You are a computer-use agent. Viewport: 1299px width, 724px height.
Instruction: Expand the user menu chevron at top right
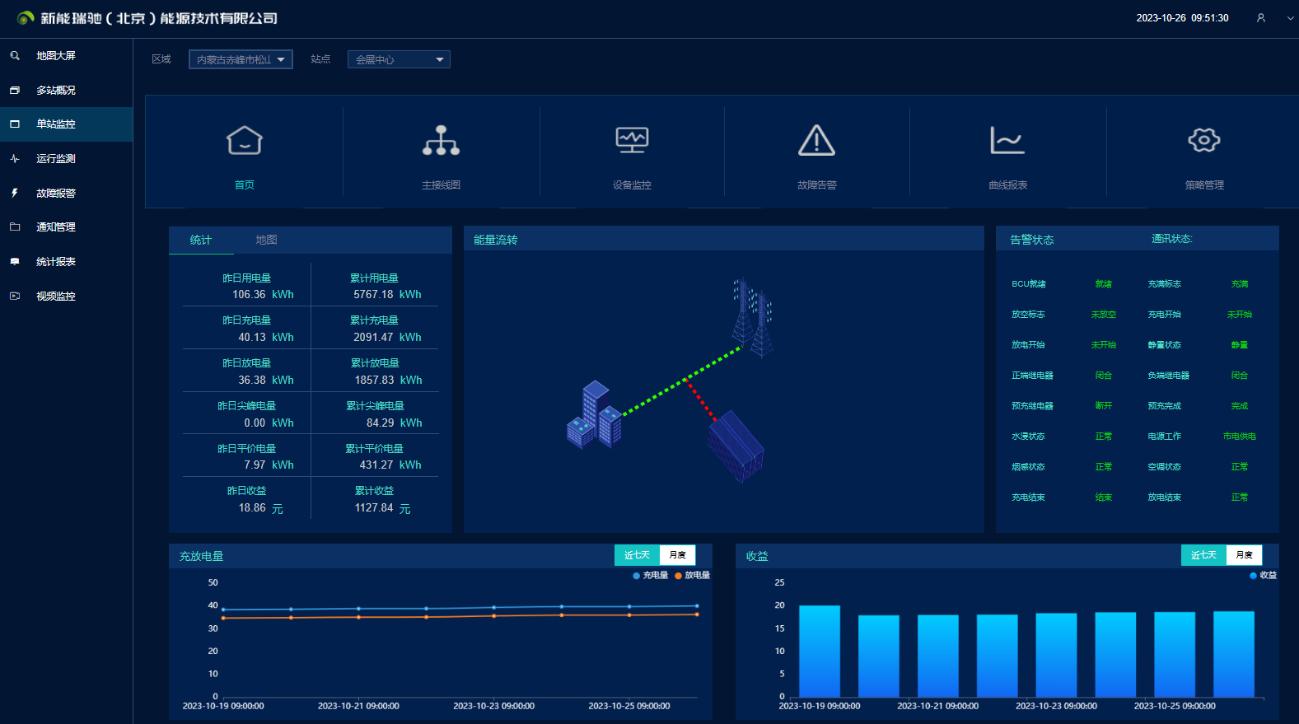(1289, 18)
